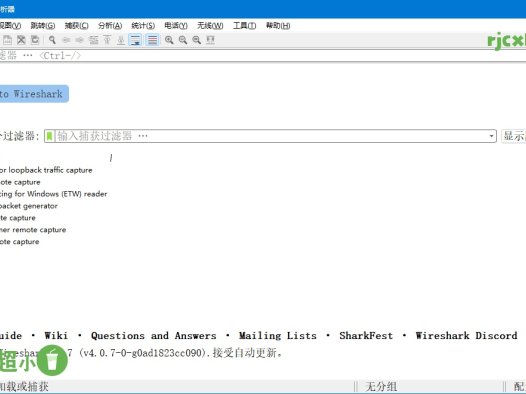Select the Event Tracing for Windows (ETW) reader interface
This screenshot has width=526, height=394.
click(54, 194)
